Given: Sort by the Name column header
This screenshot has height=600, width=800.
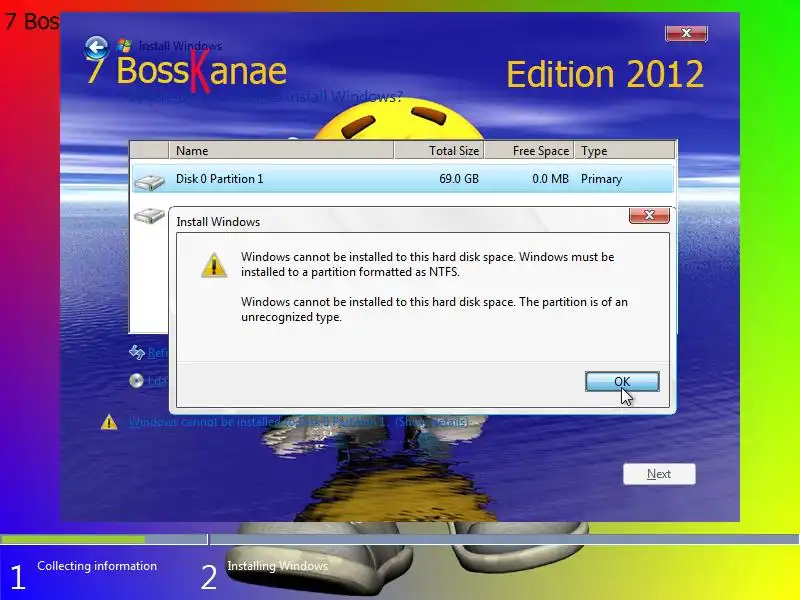Looking at the screenshot, I should tap(281, 151).
